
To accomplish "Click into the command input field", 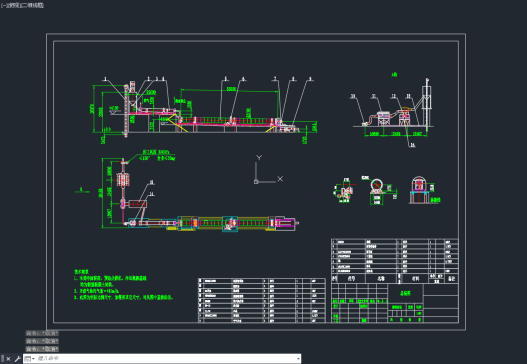I will click(x=165, y=359).
